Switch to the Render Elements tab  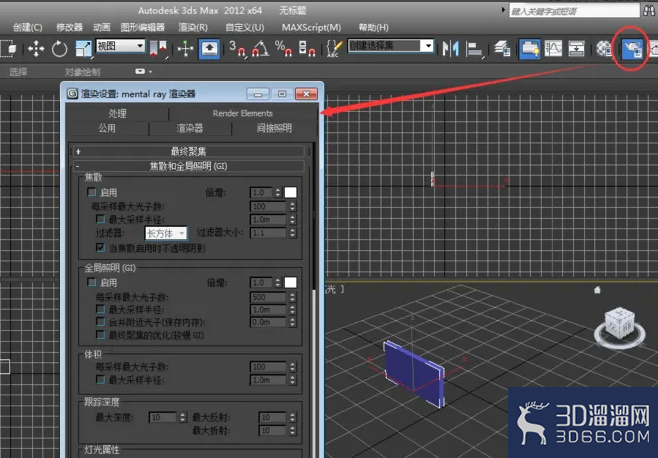(242, 113)
